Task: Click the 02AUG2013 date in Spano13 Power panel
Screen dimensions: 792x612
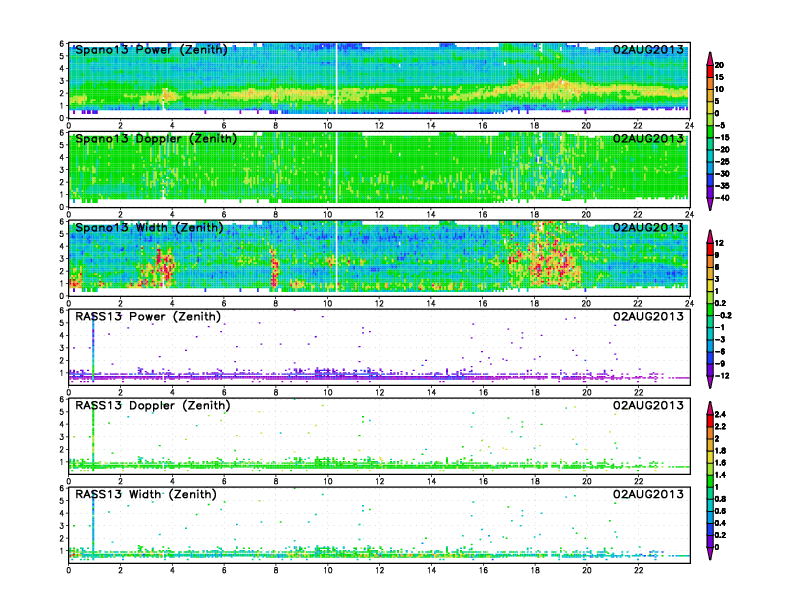Action: 648,49
